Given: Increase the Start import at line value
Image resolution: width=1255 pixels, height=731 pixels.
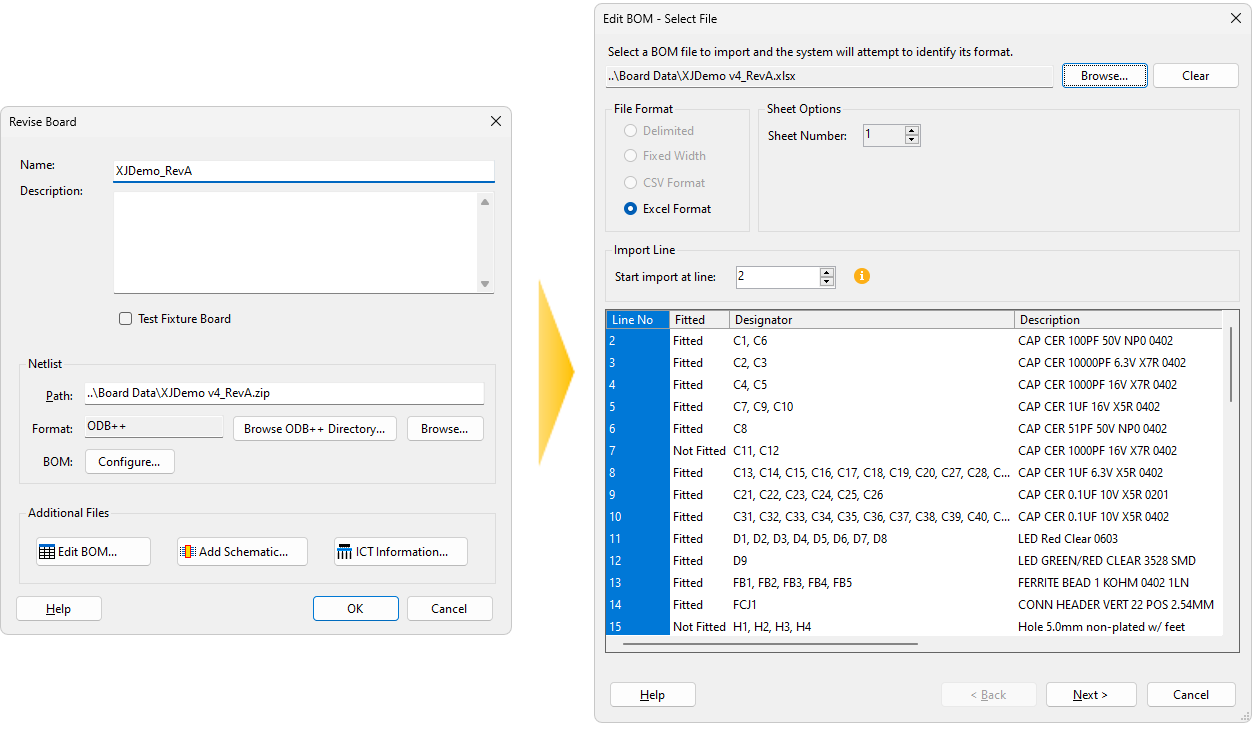Looking at the screenshot, I should (x=827, y=271).
